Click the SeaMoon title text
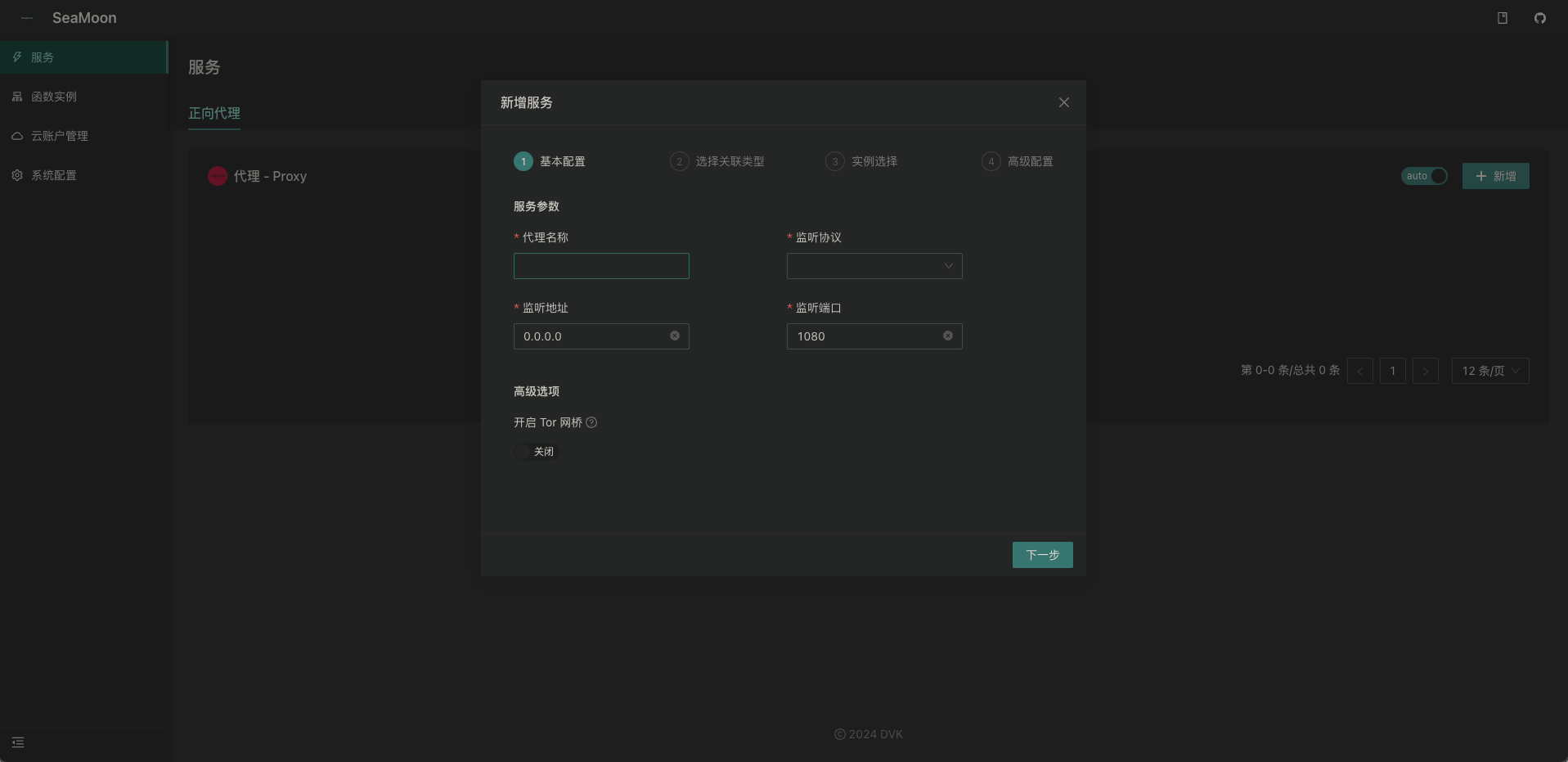1568x762 pixels. pos(84,18)
